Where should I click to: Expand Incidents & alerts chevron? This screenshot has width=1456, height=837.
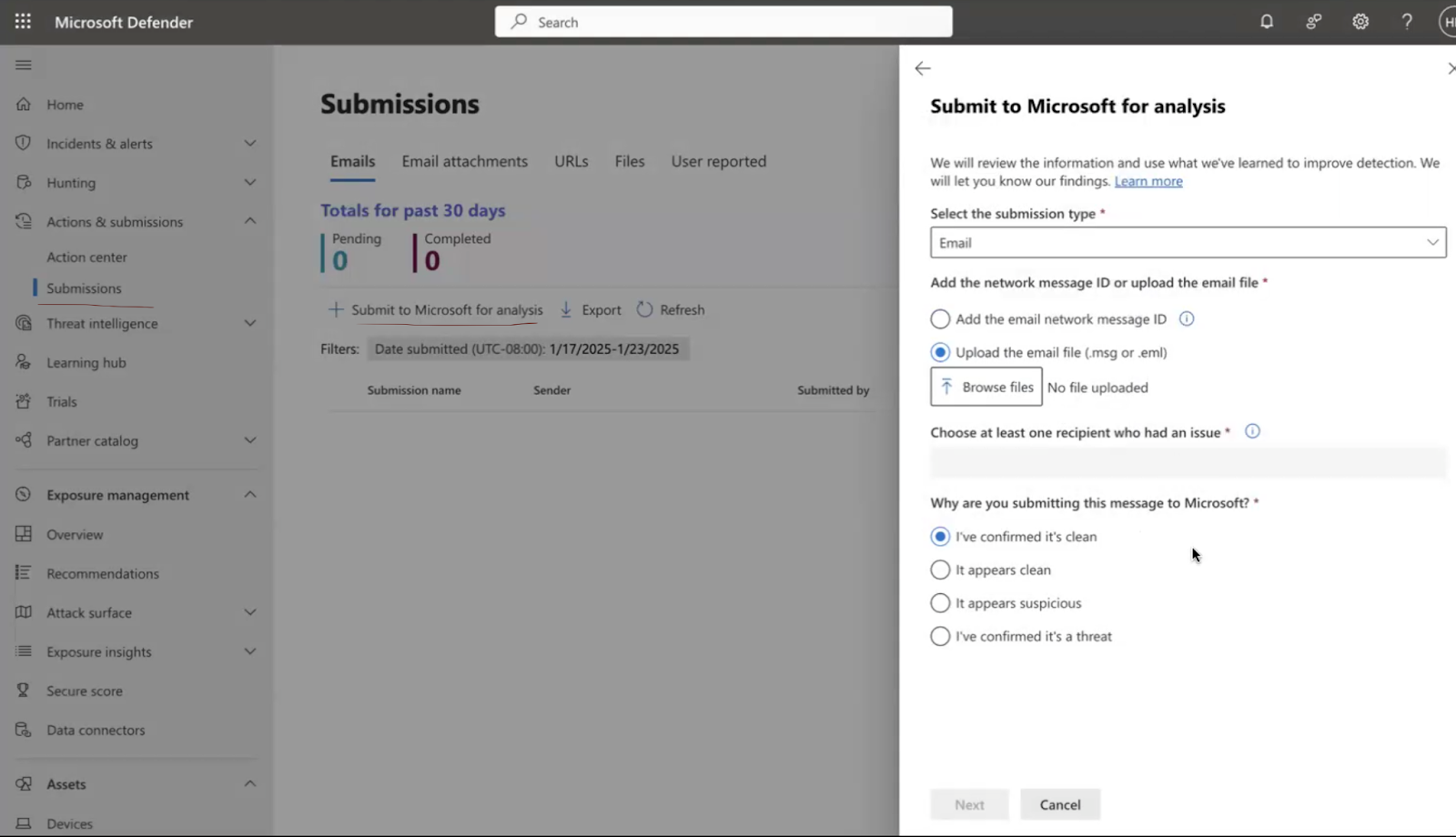click(250, 143)
